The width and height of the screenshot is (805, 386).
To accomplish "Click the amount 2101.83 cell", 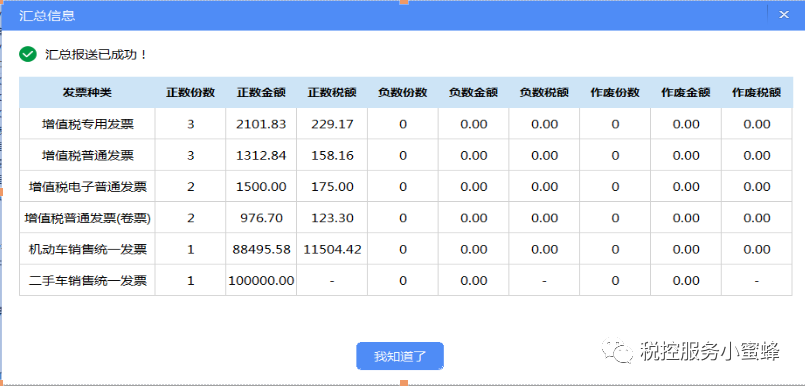I will coord(261,124).
